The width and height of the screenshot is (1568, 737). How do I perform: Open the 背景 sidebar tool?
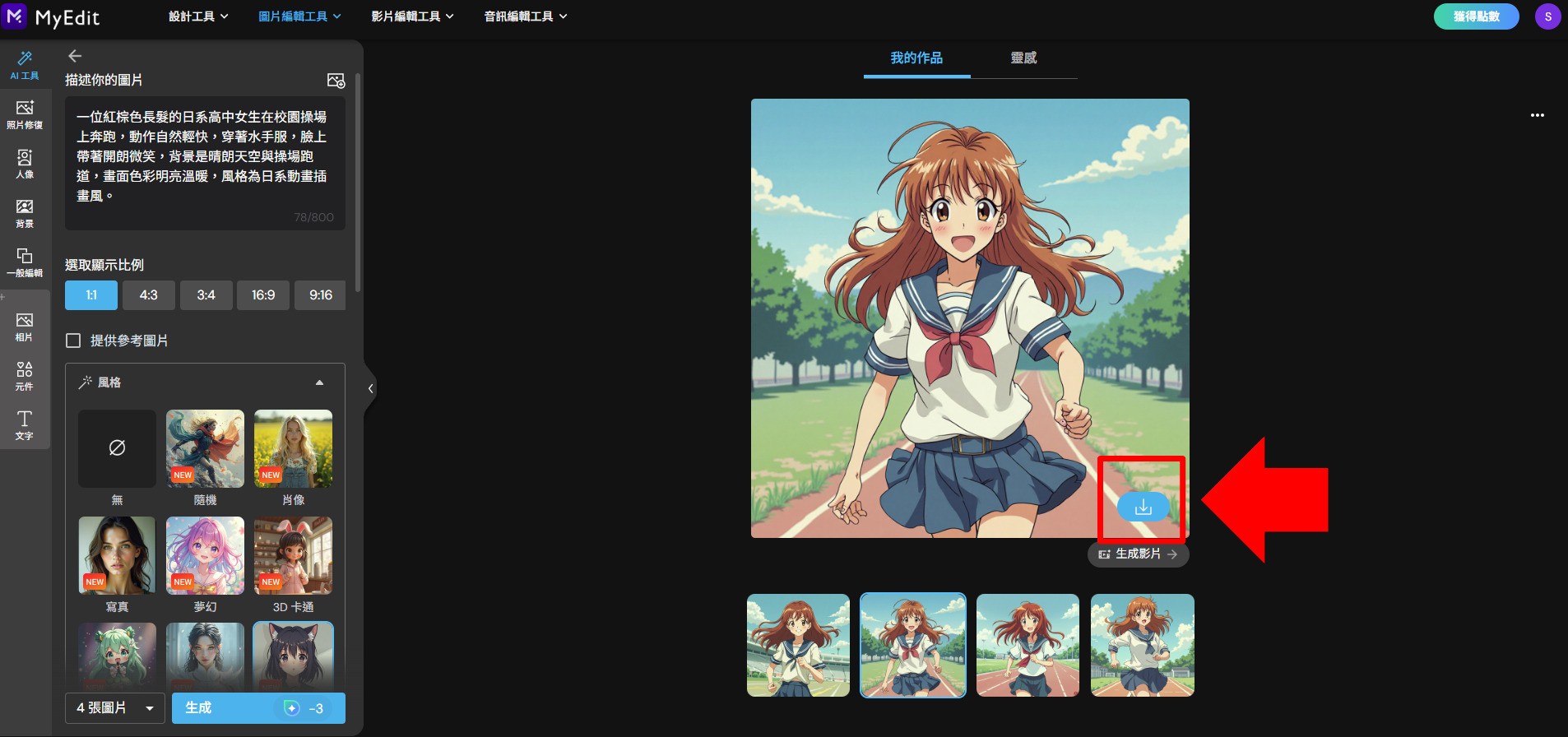click(x=25, y=213)
